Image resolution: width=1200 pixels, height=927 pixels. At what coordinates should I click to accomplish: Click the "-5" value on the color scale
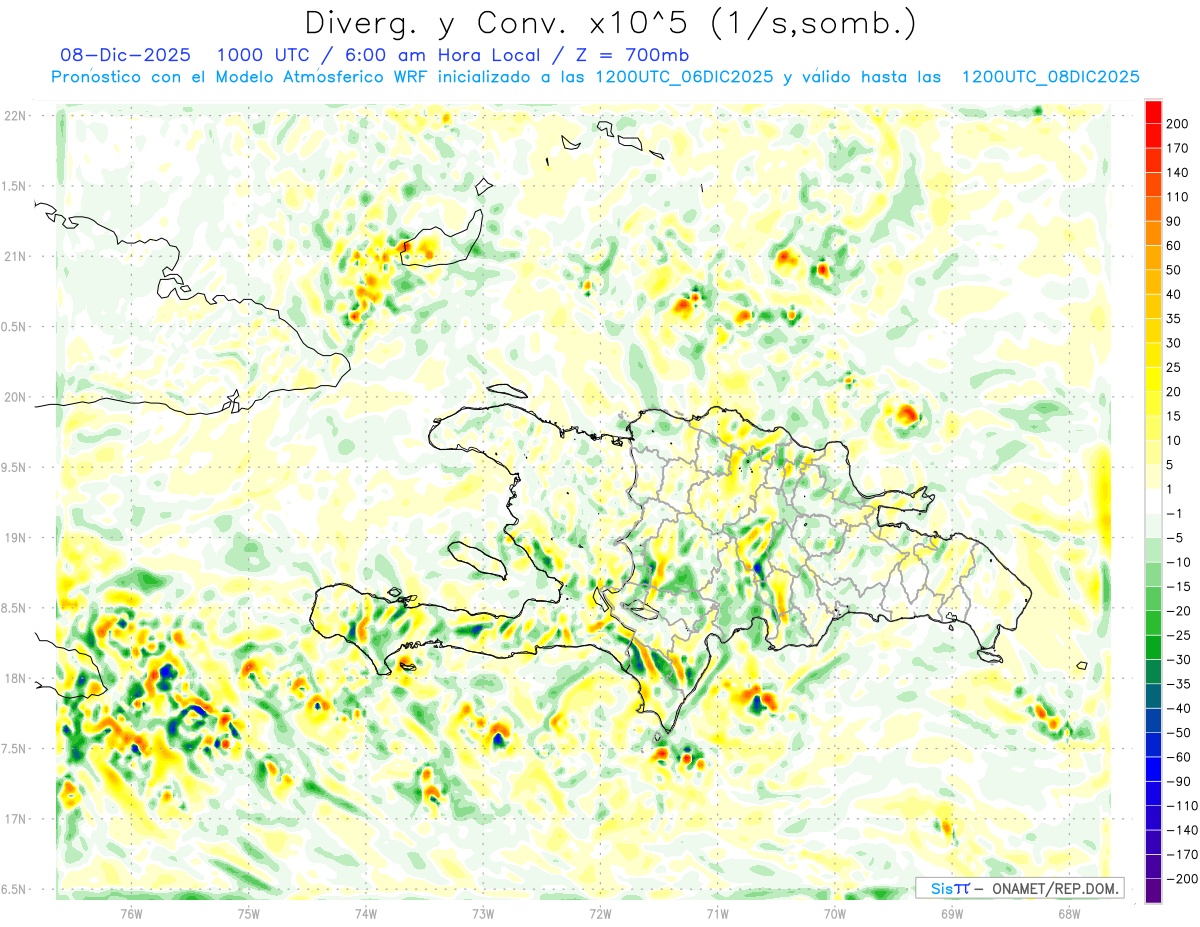pos(1176,538)
